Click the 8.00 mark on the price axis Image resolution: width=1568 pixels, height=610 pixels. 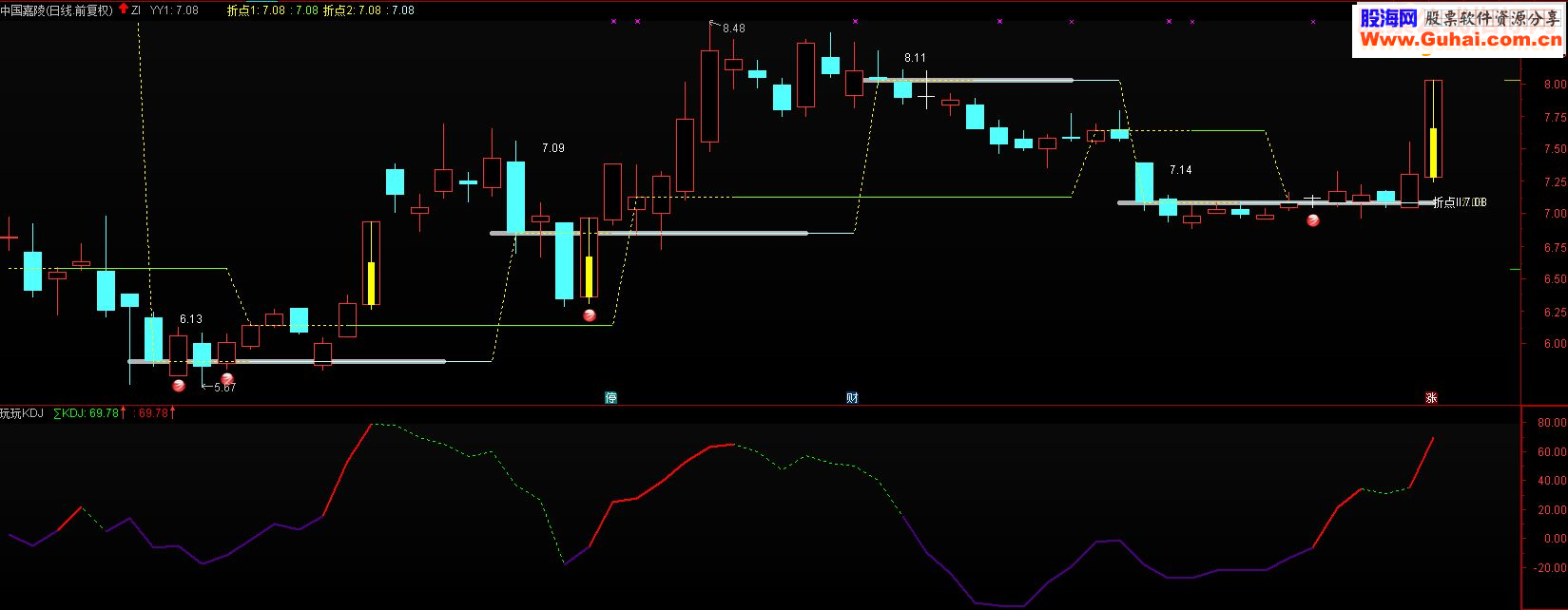point(1556,84)
